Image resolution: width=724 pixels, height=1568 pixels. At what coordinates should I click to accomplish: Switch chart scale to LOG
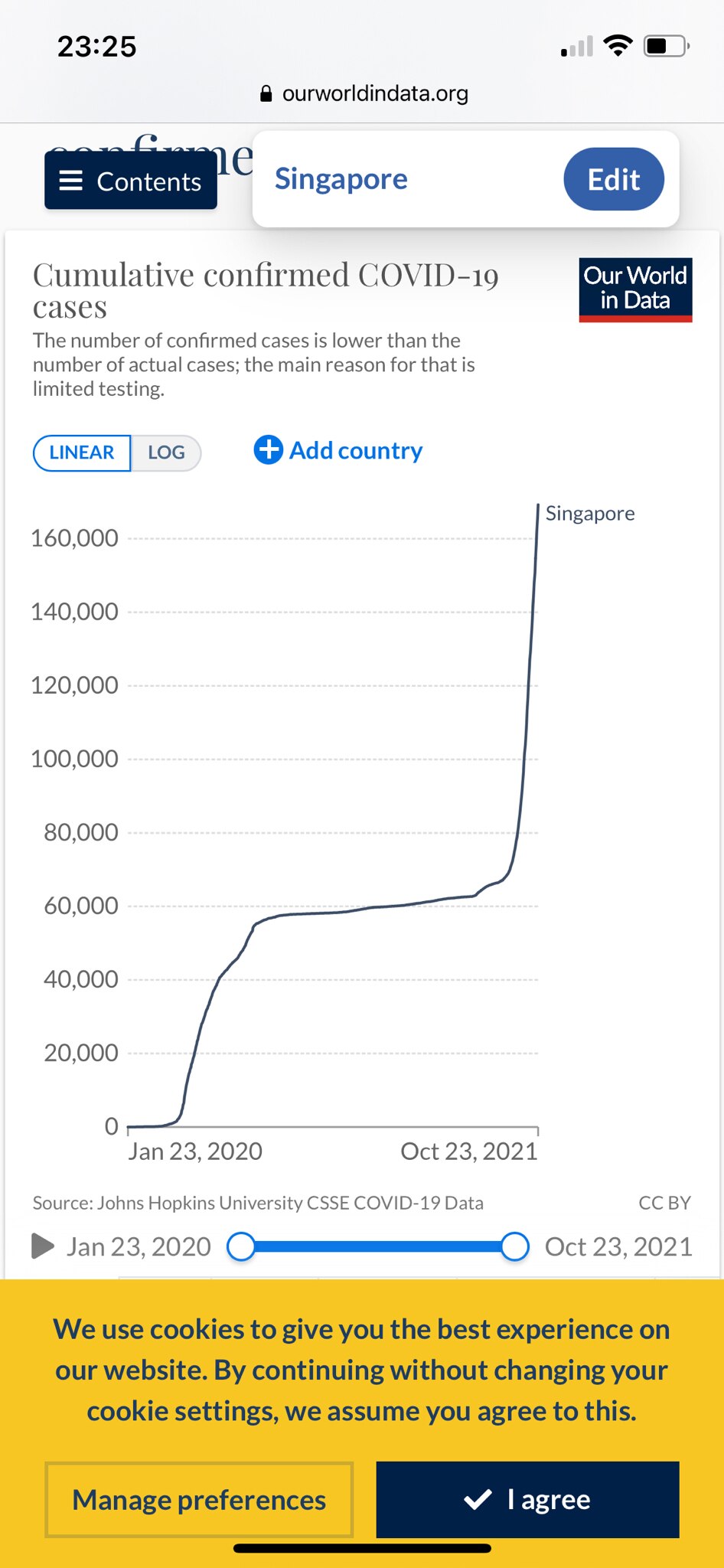click(166, 452)
